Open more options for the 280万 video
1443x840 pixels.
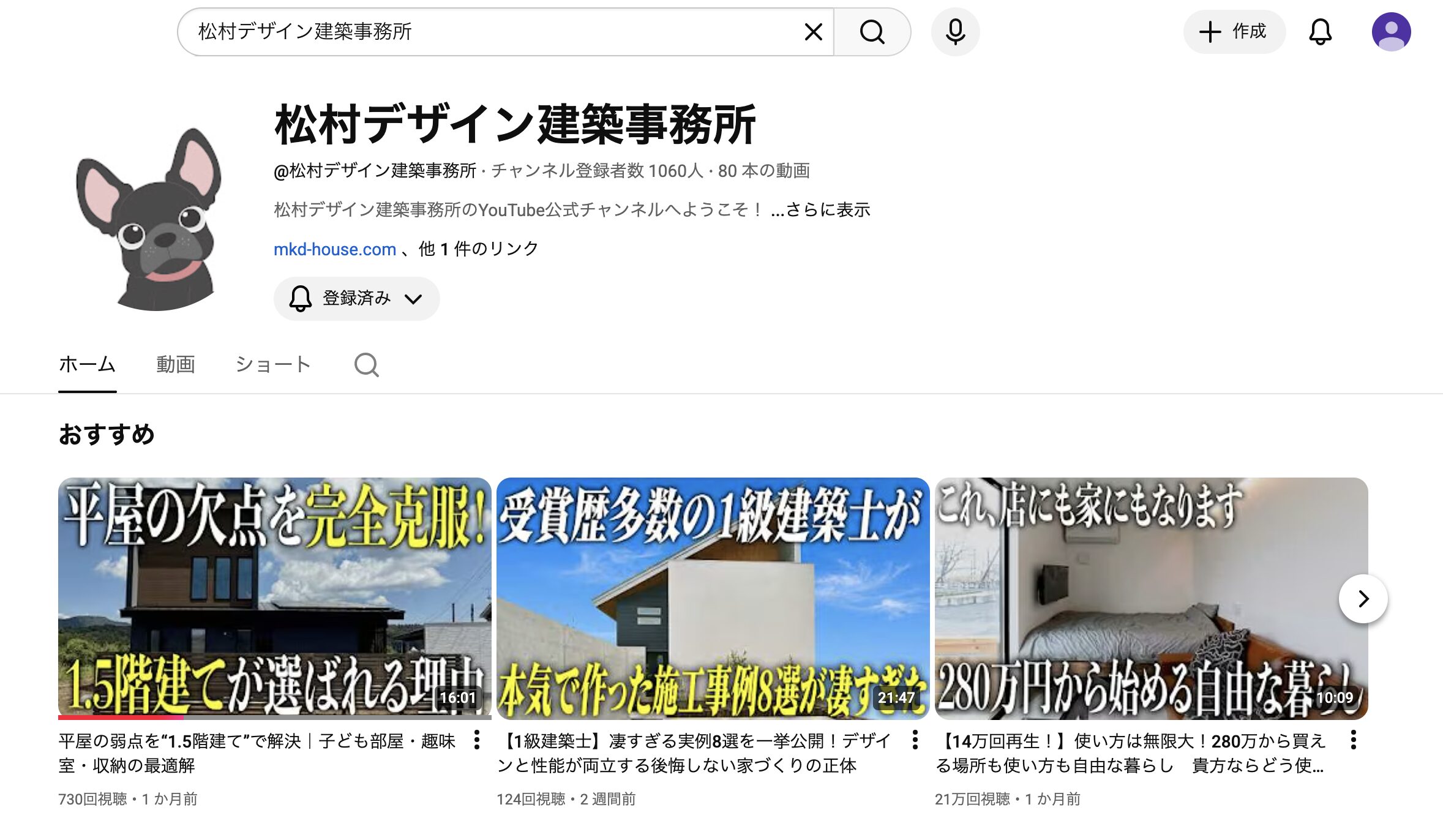[x=1354, y=740]
